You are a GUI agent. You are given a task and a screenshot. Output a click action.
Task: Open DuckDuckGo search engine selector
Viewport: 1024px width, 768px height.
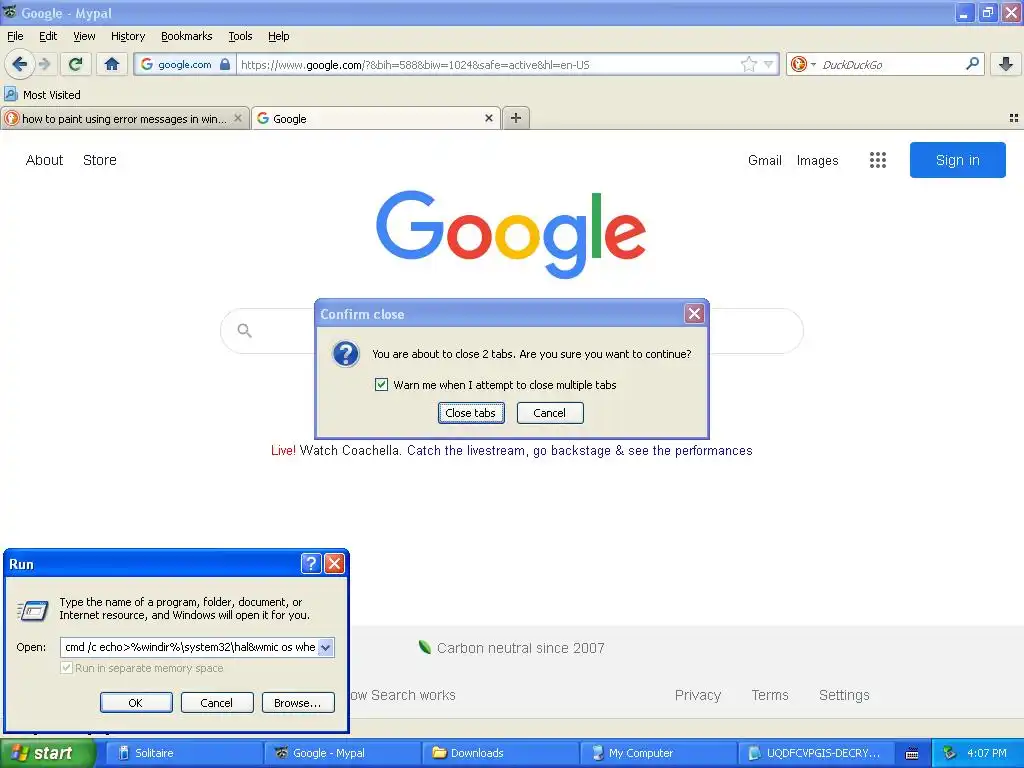pos(803,64)
